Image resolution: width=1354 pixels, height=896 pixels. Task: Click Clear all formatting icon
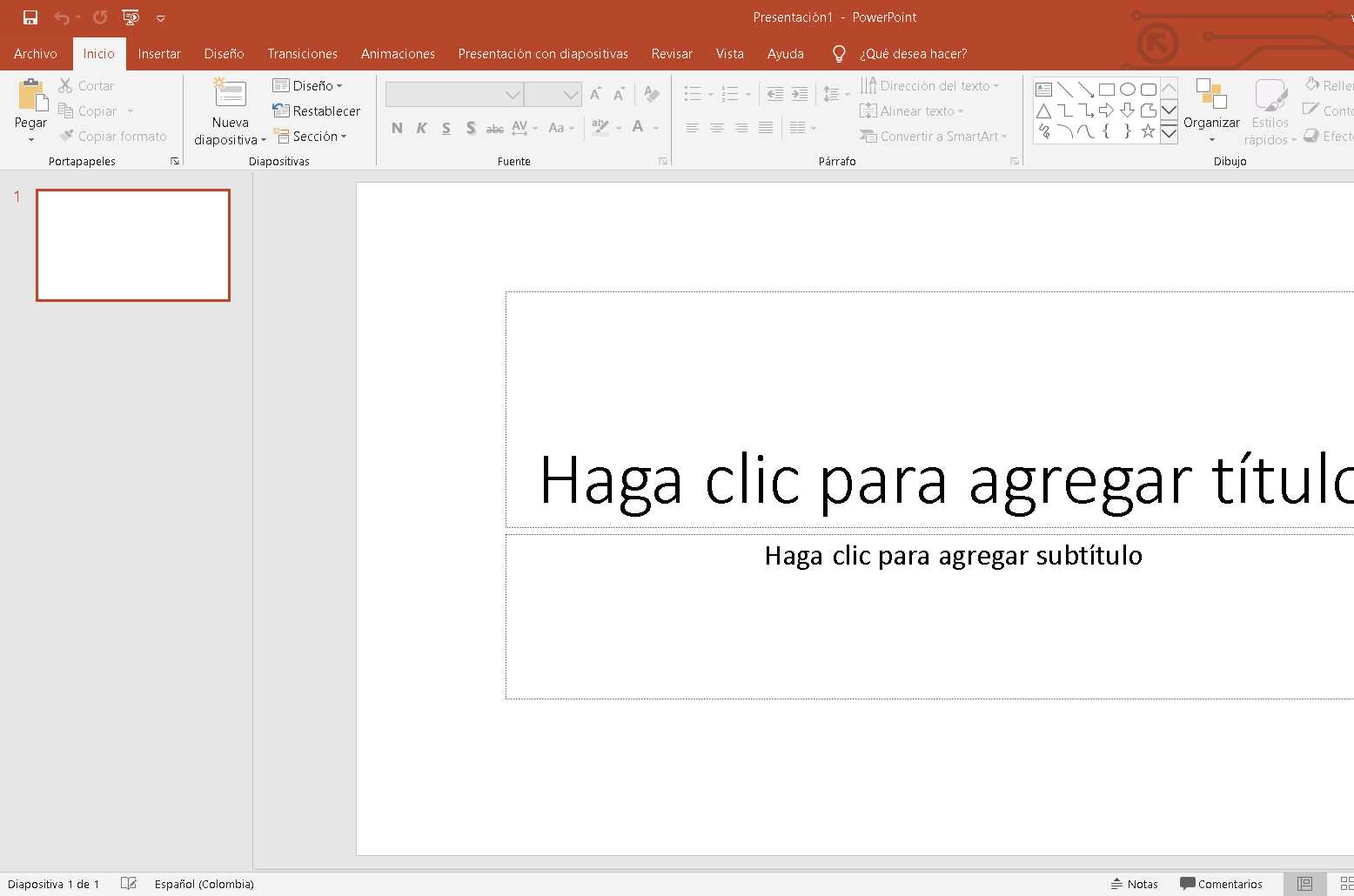652,94
